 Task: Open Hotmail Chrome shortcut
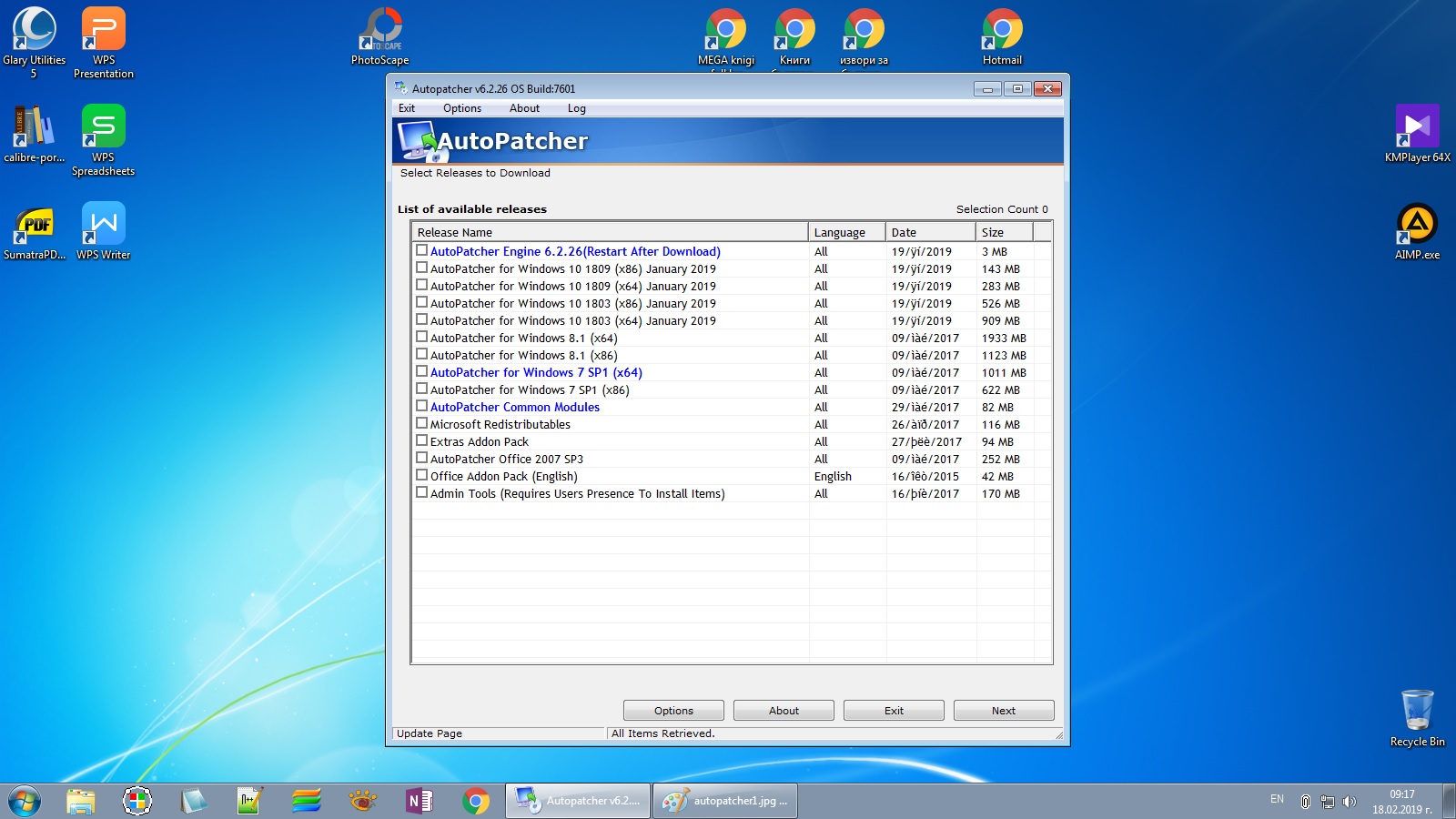(1003, 36)
